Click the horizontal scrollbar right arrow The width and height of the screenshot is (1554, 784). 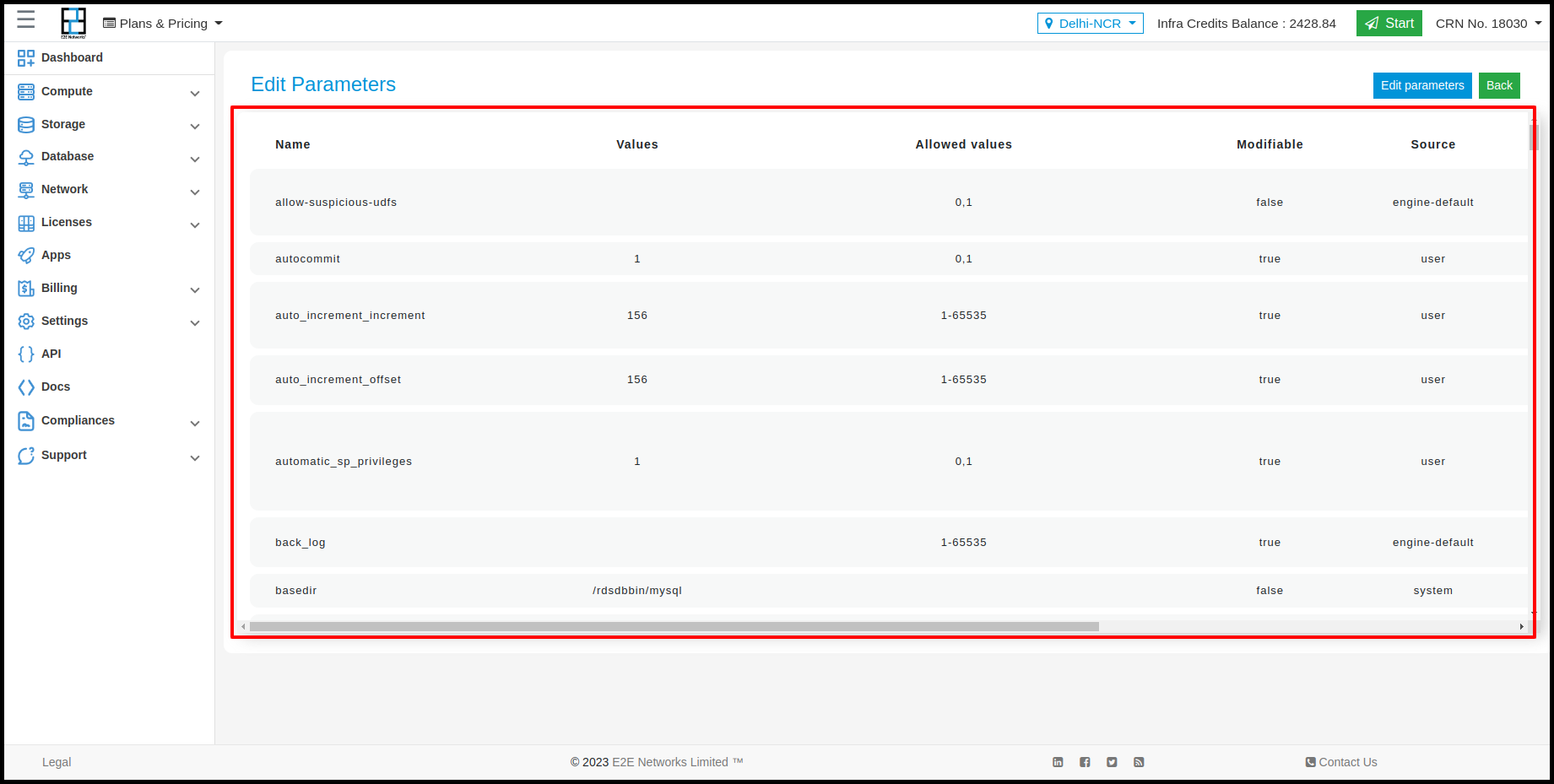1522,627
